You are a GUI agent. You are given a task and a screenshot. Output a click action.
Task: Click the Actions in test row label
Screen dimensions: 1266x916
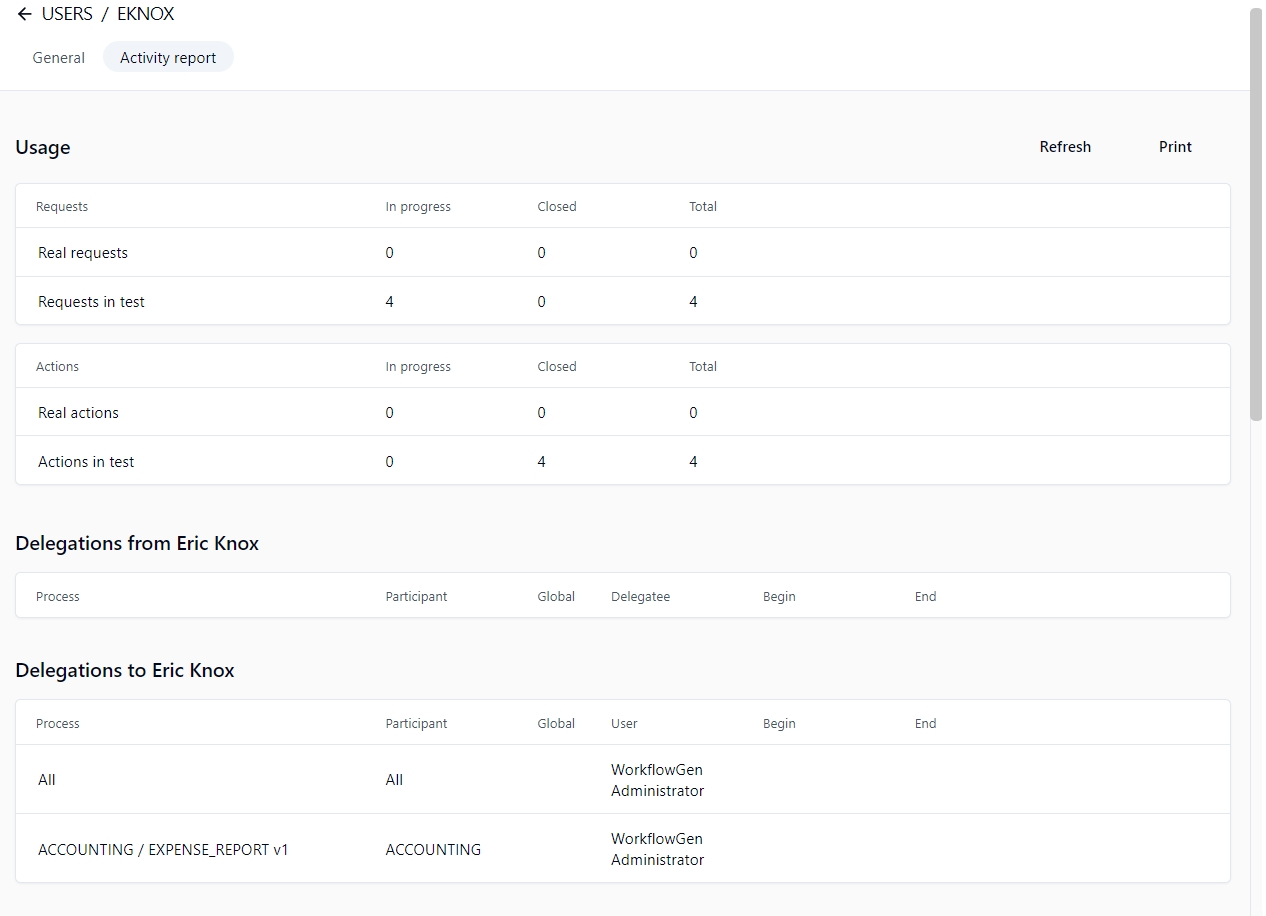pos(86,462)
